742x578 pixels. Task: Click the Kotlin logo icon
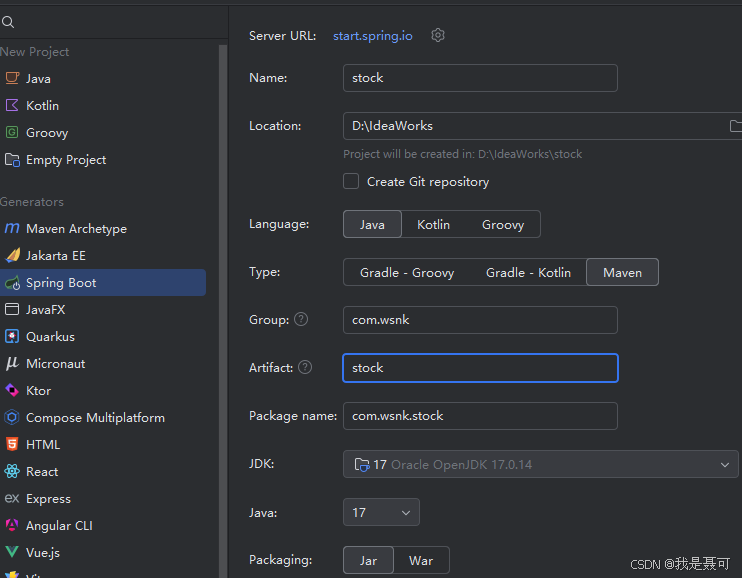12,105
